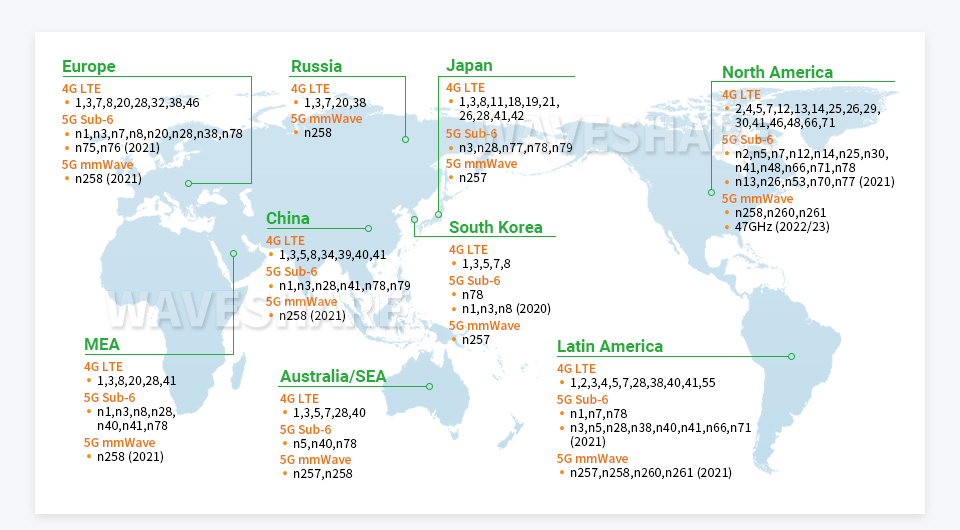The height and width of the screenshot is (530, 960).
Task: Click the Japan region heading
Action: tap(469, 65)
